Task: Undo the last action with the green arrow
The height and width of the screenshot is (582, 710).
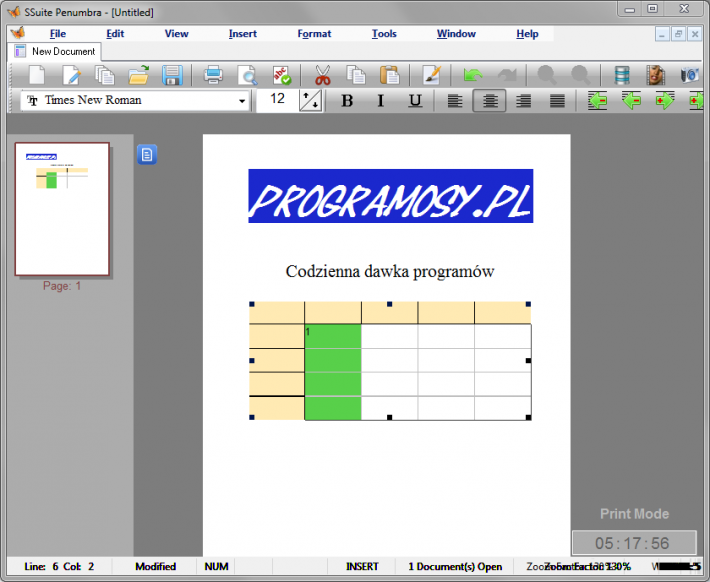Action: (x=473, y=75)
